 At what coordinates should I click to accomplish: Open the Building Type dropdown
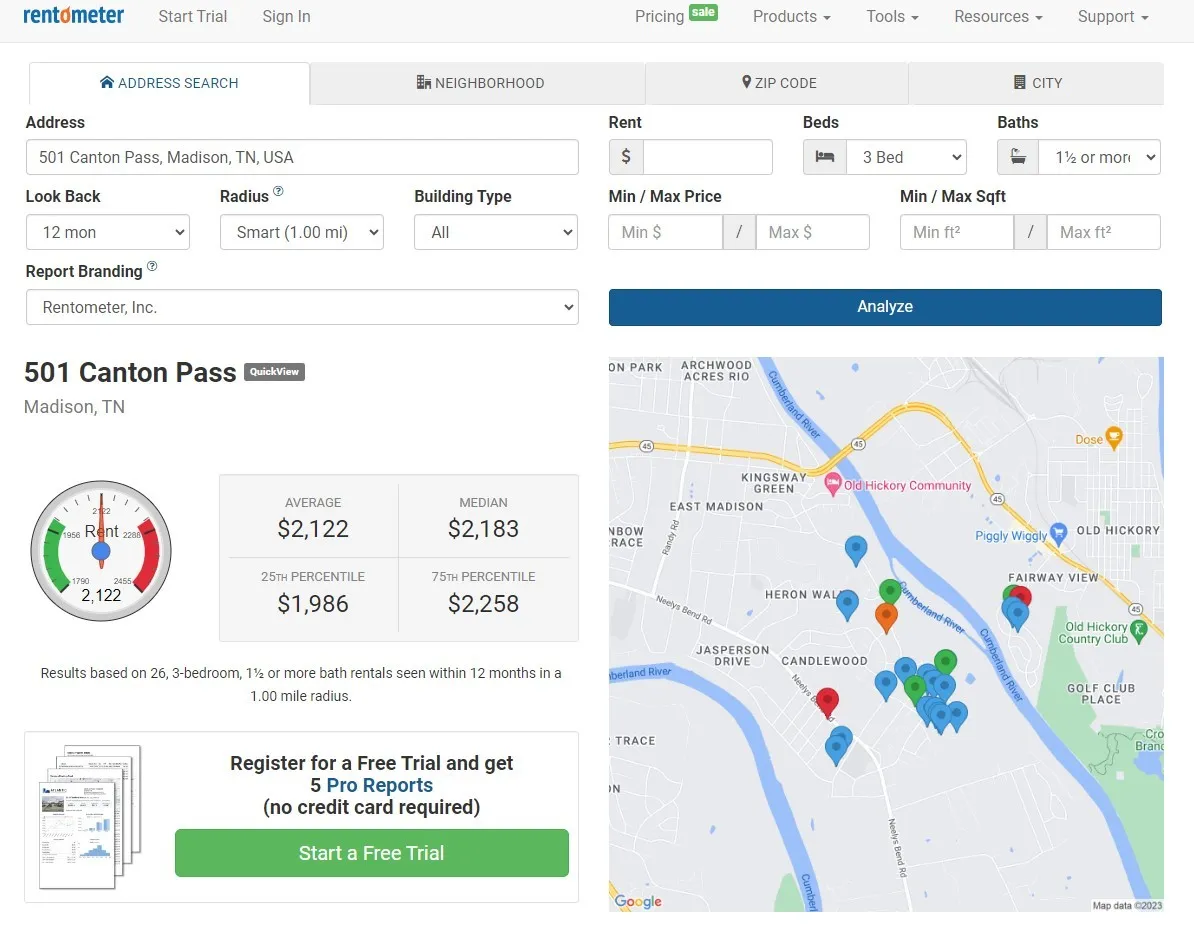[x=496, y=232]
